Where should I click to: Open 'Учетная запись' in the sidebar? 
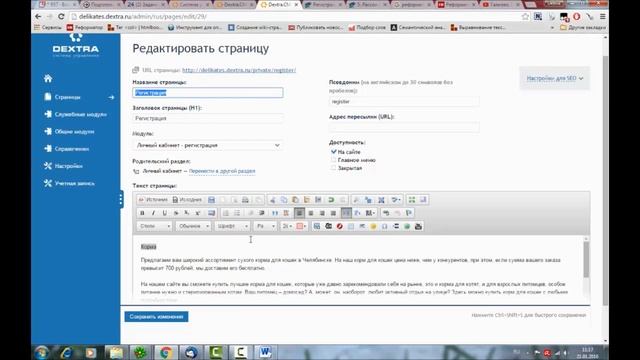coord(76,183)
